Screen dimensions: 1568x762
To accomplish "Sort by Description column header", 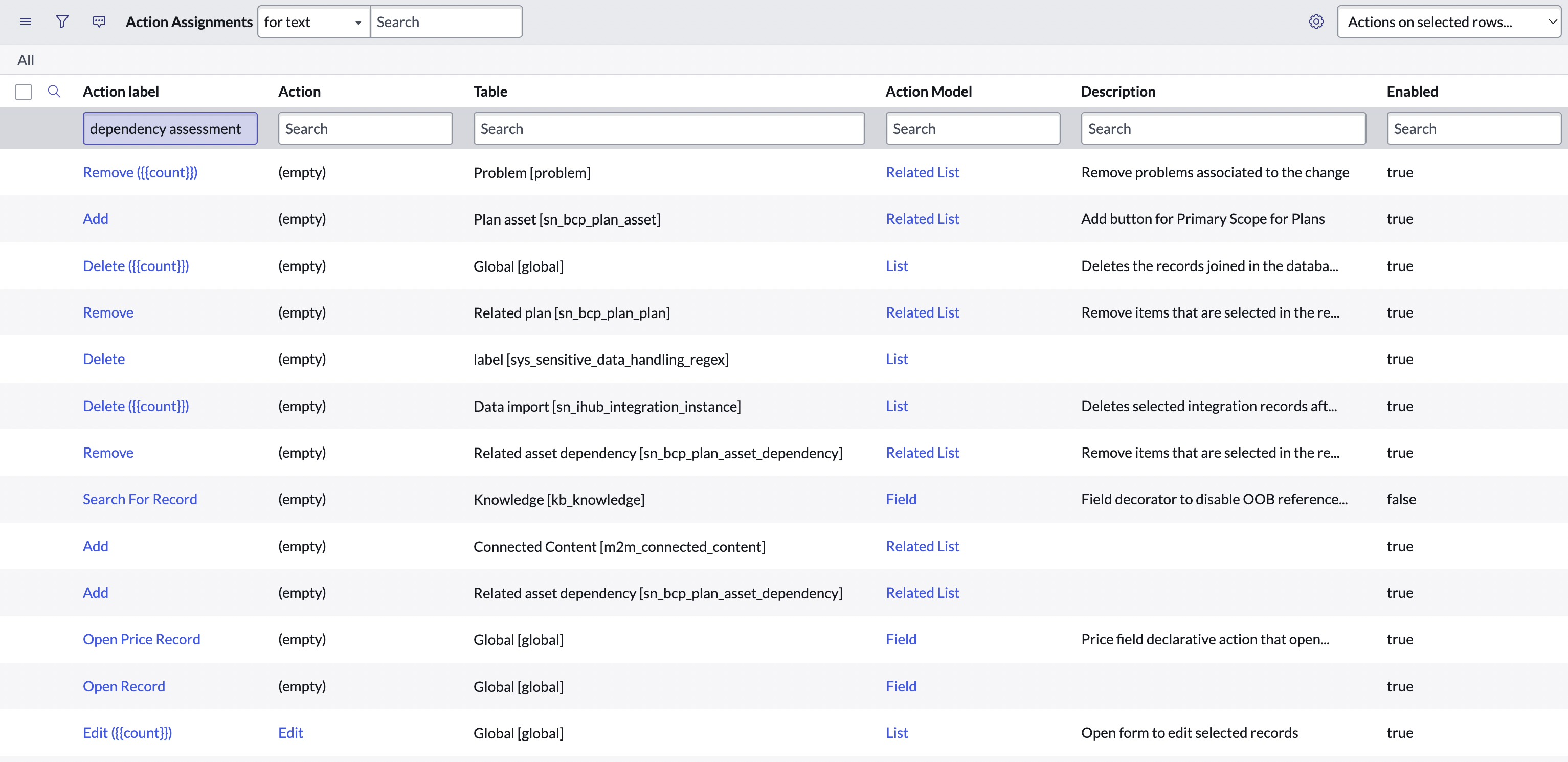I will 1117,92.
